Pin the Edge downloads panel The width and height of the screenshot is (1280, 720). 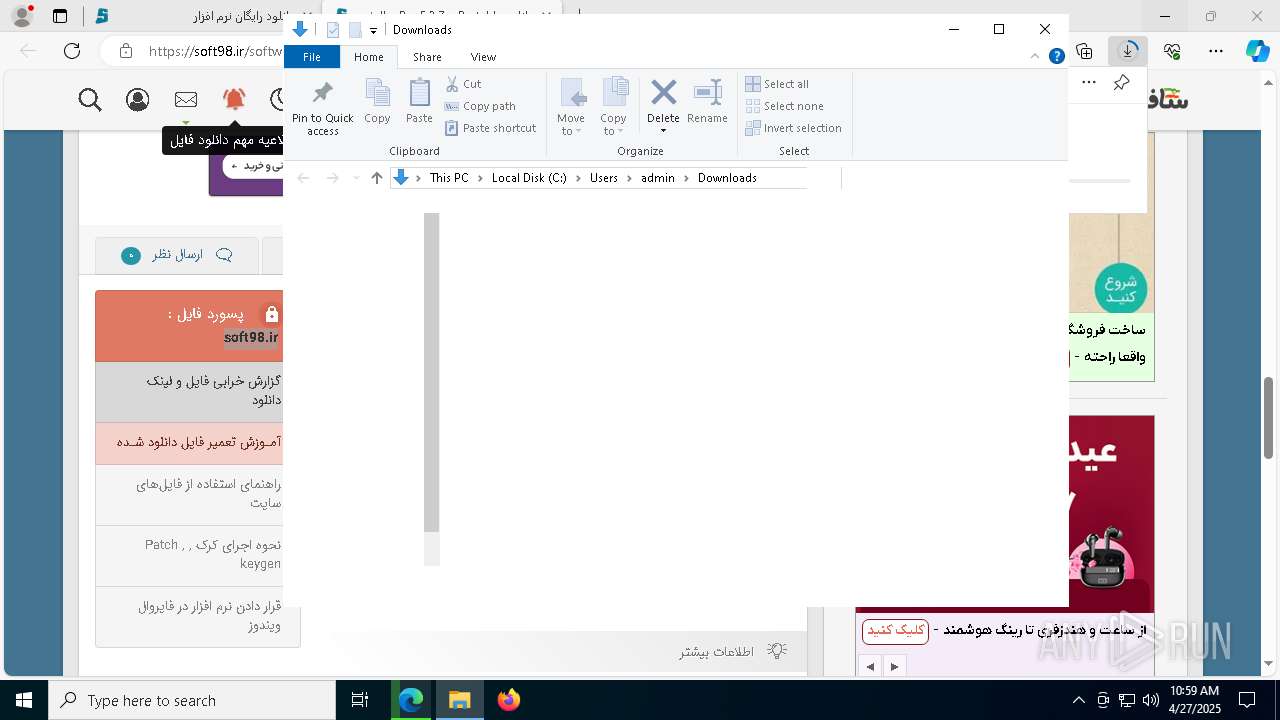[1122, 82]
